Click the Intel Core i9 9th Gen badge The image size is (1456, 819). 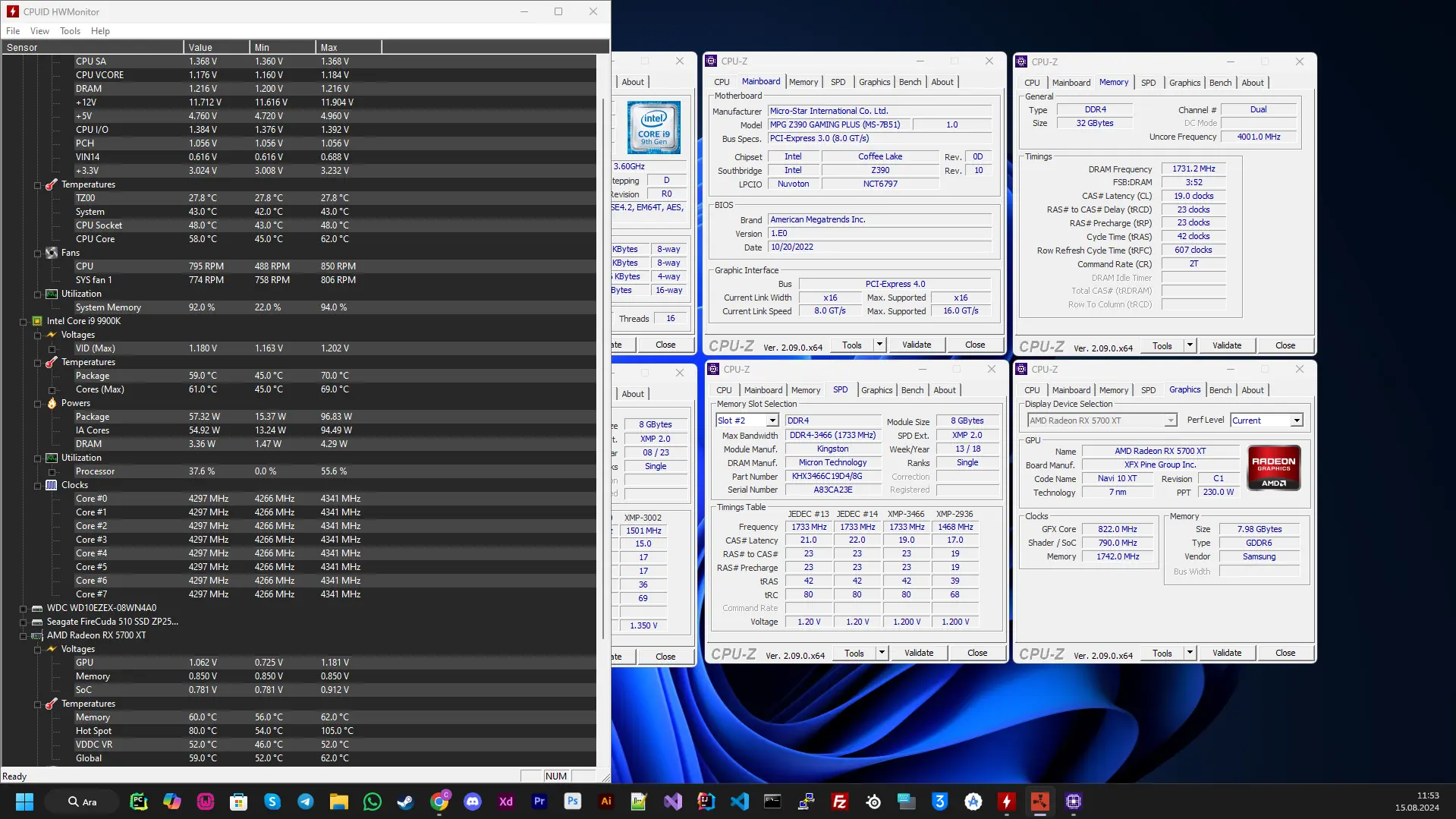click(653, 128)
